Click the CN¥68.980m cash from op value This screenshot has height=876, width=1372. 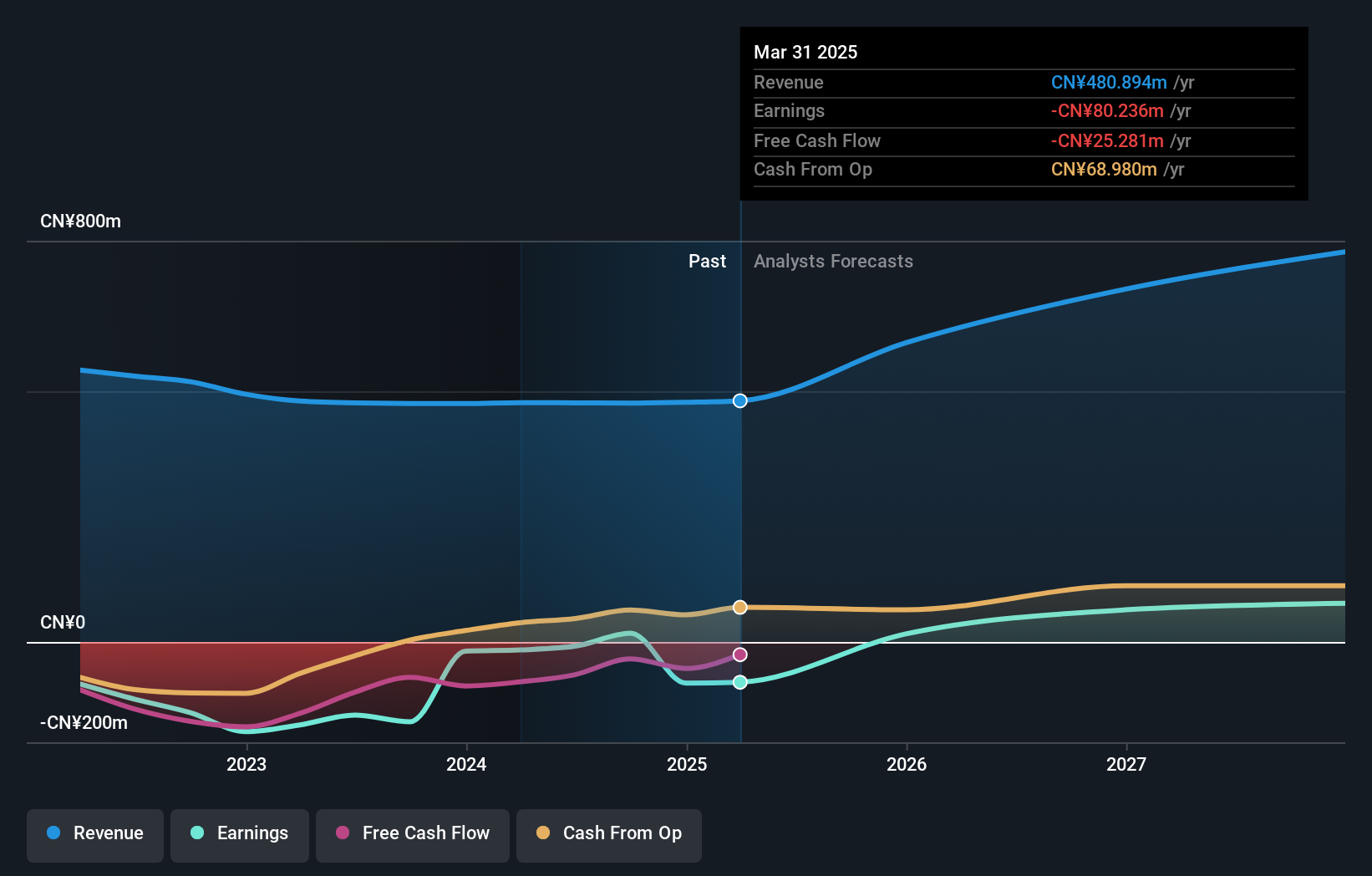click(1104, 169)
